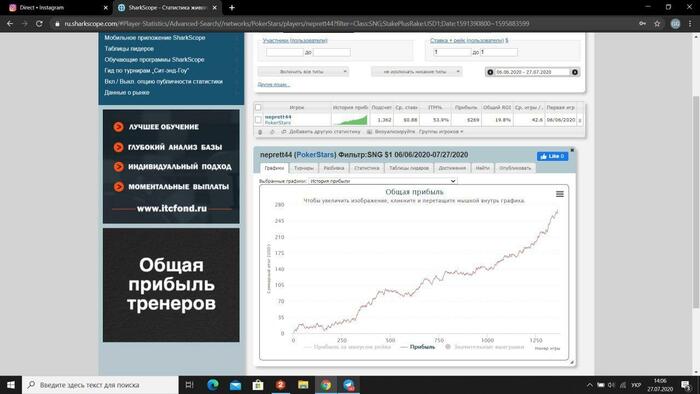Click PokerStars link in graph panel title

[315, 154]
